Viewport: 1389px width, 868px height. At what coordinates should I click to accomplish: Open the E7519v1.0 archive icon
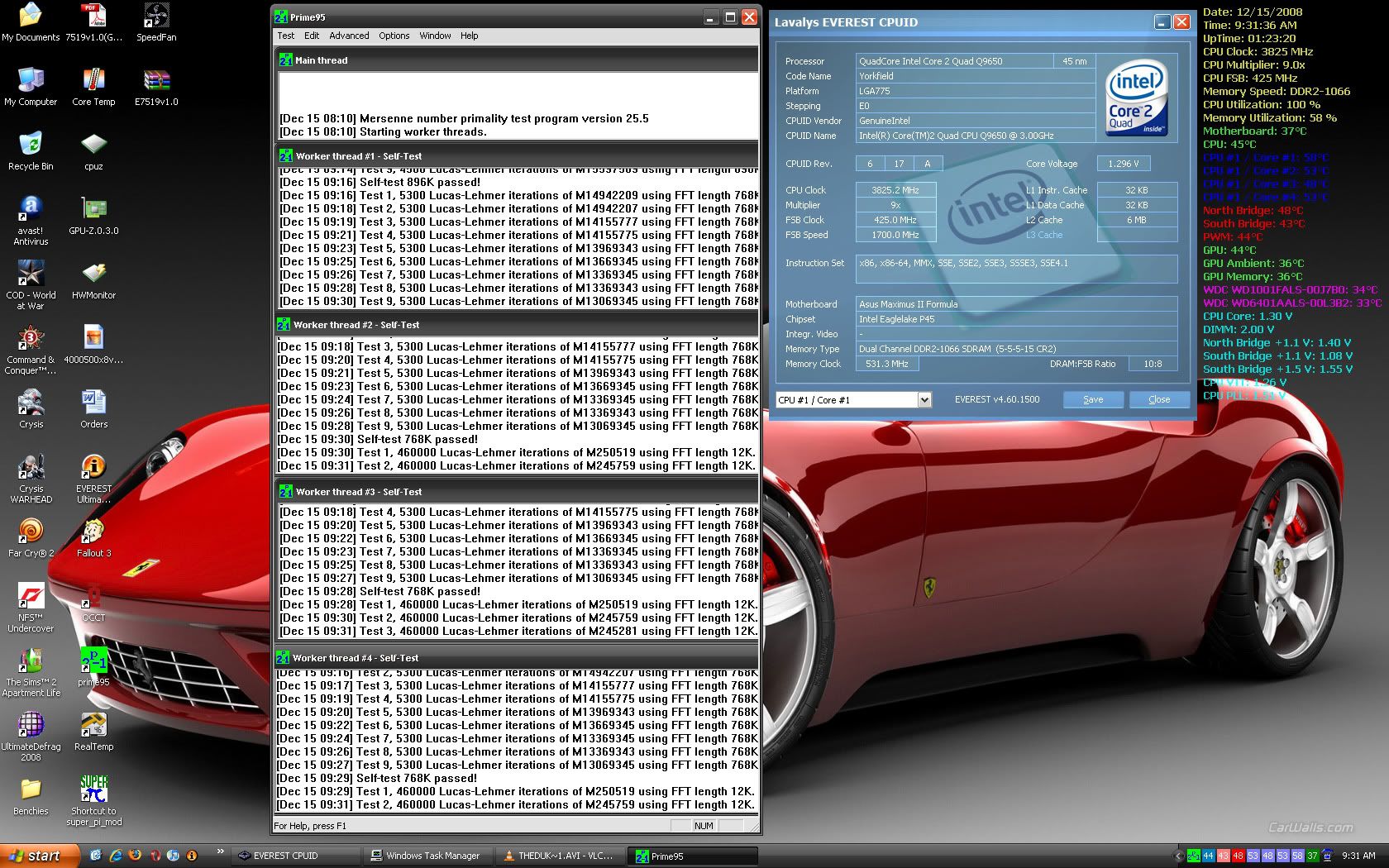[x=156, y=87]
